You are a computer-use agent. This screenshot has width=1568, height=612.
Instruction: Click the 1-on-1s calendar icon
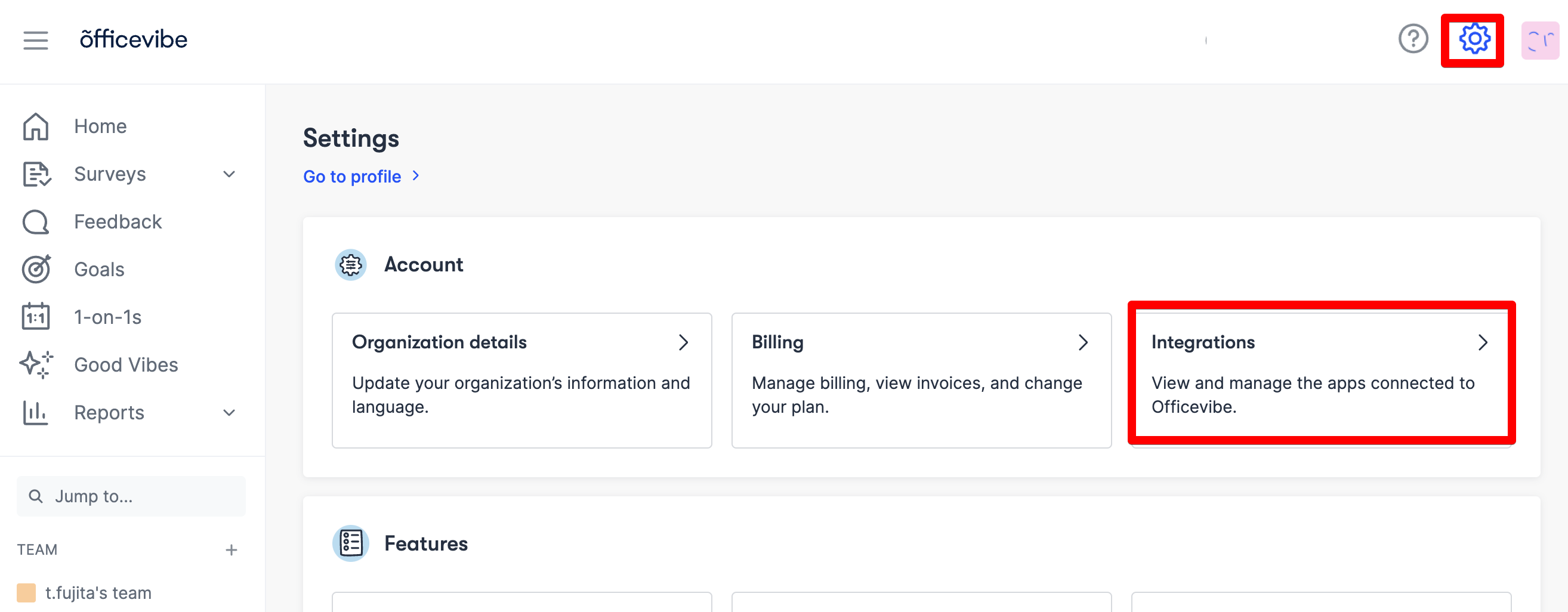(35, 317)
